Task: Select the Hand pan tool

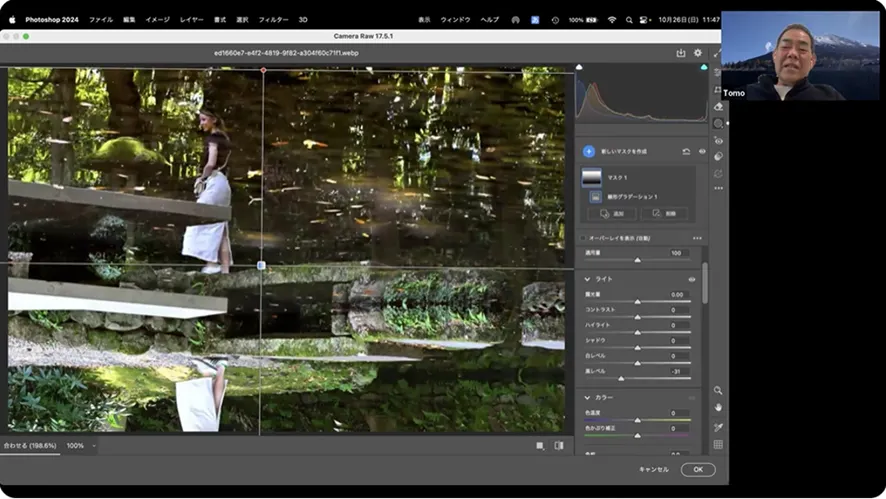Action: click(x=718, y=408)
